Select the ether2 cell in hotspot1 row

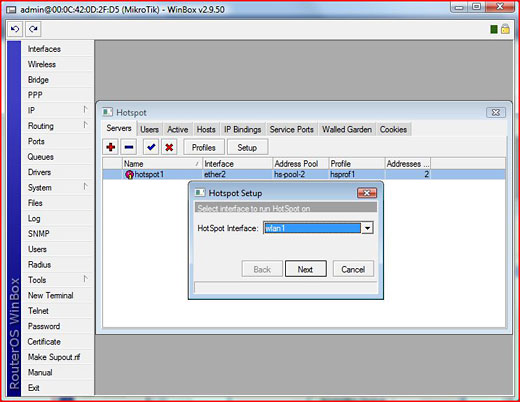[x=238, y=174]
